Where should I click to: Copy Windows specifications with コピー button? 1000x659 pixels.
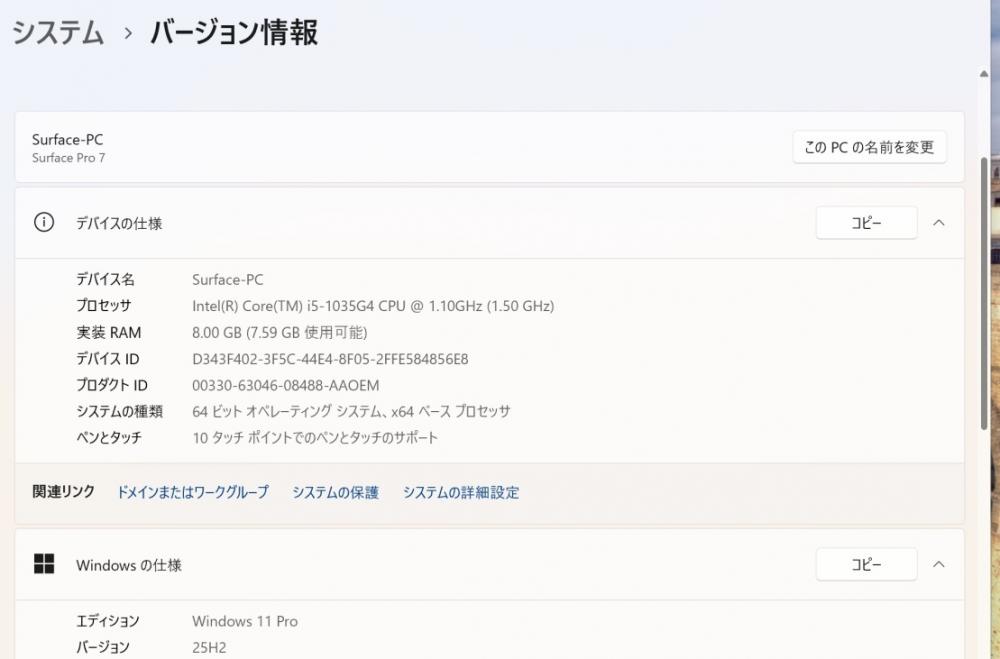867,564
